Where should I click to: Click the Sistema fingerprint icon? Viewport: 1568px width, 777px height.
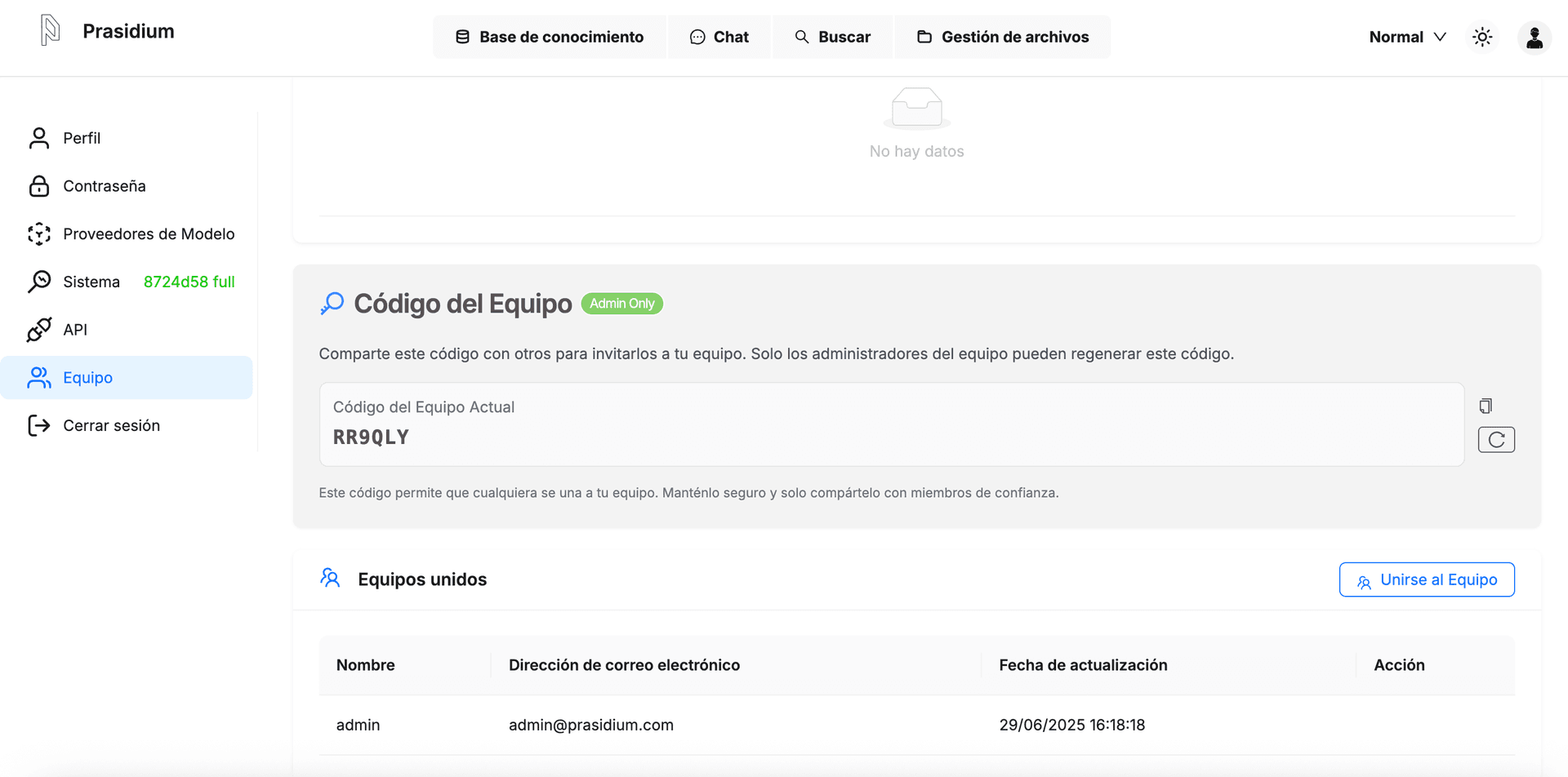coord(39,282)
